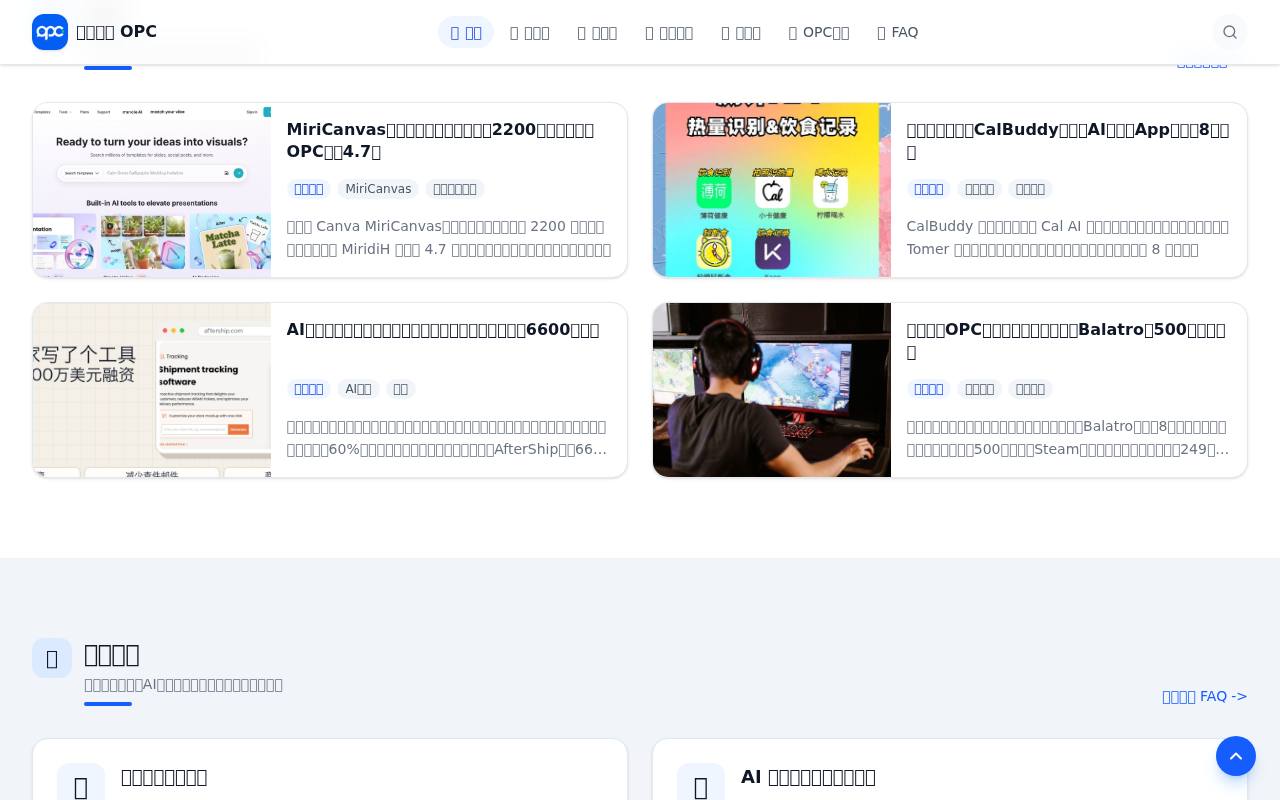The height and width of the screenshot is (800, 1280).
Task: Open the OPC item in the navigation menu
Action: [819, 32]
